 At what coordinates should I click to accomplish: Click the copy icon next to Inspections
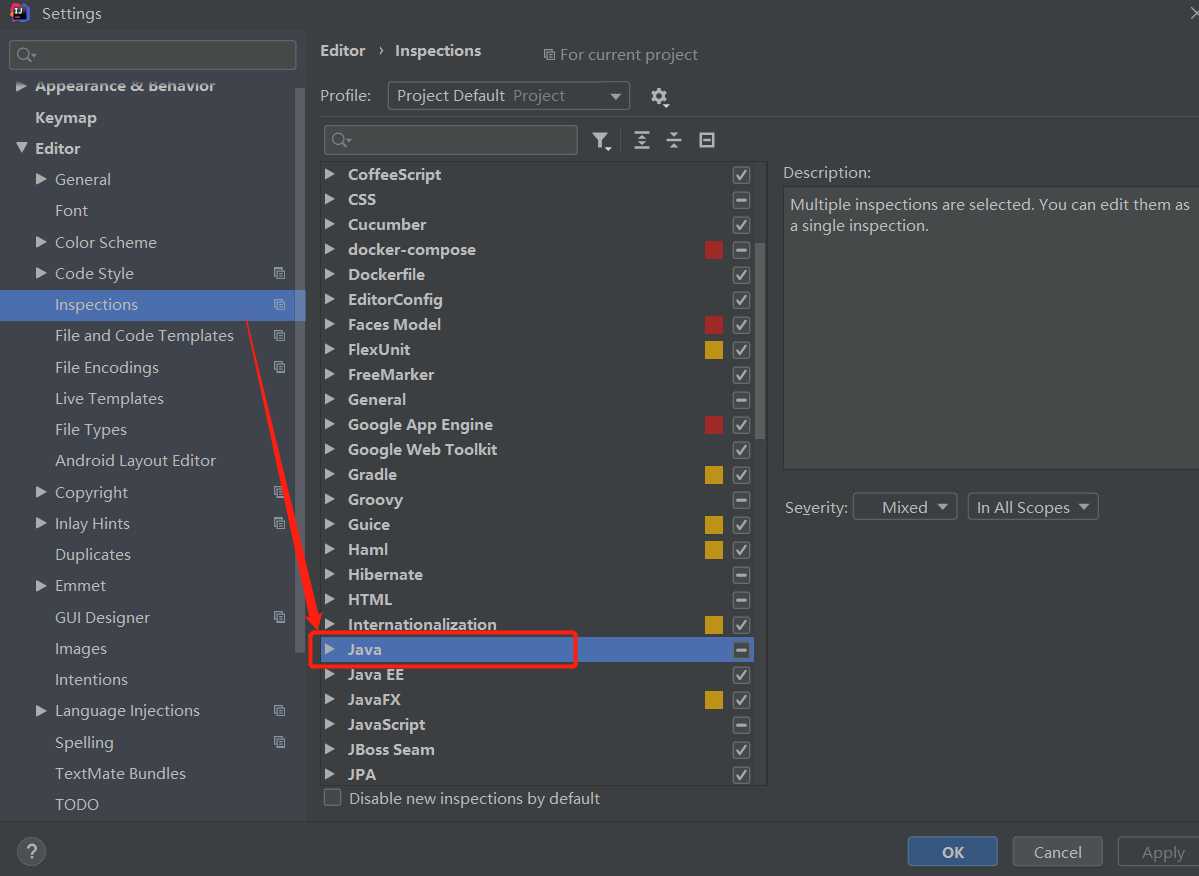[x=279, y=305]
